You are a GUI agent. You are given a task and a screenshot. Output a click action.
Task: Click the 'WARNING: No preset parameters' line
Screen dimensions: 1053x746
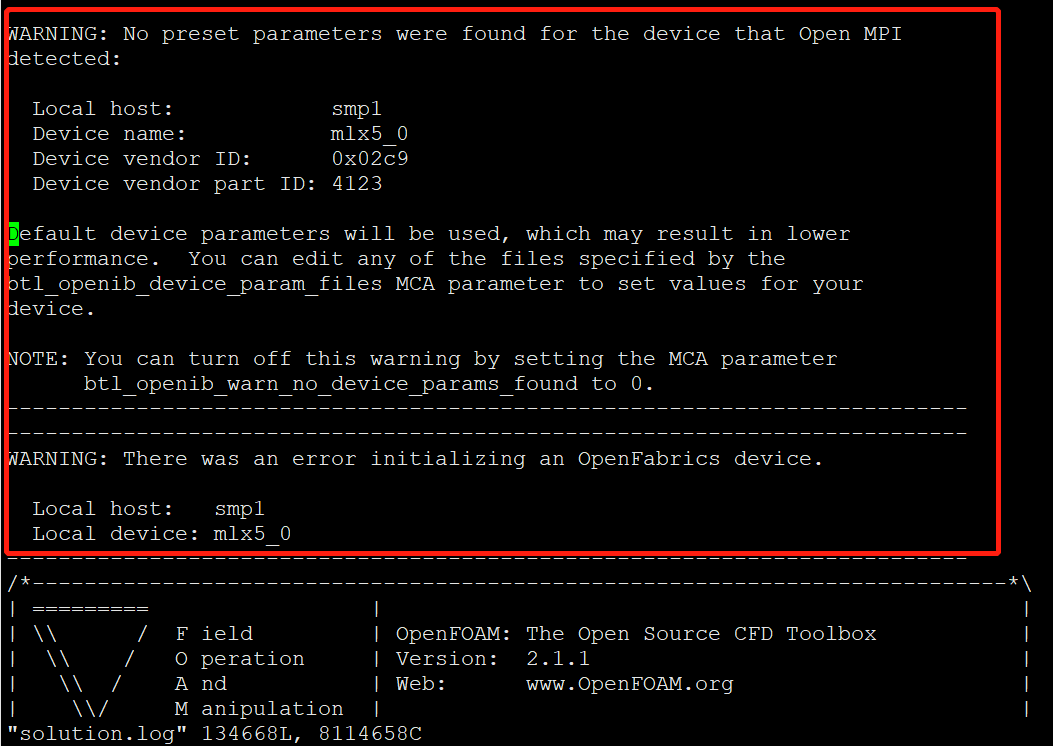point(455,34)
